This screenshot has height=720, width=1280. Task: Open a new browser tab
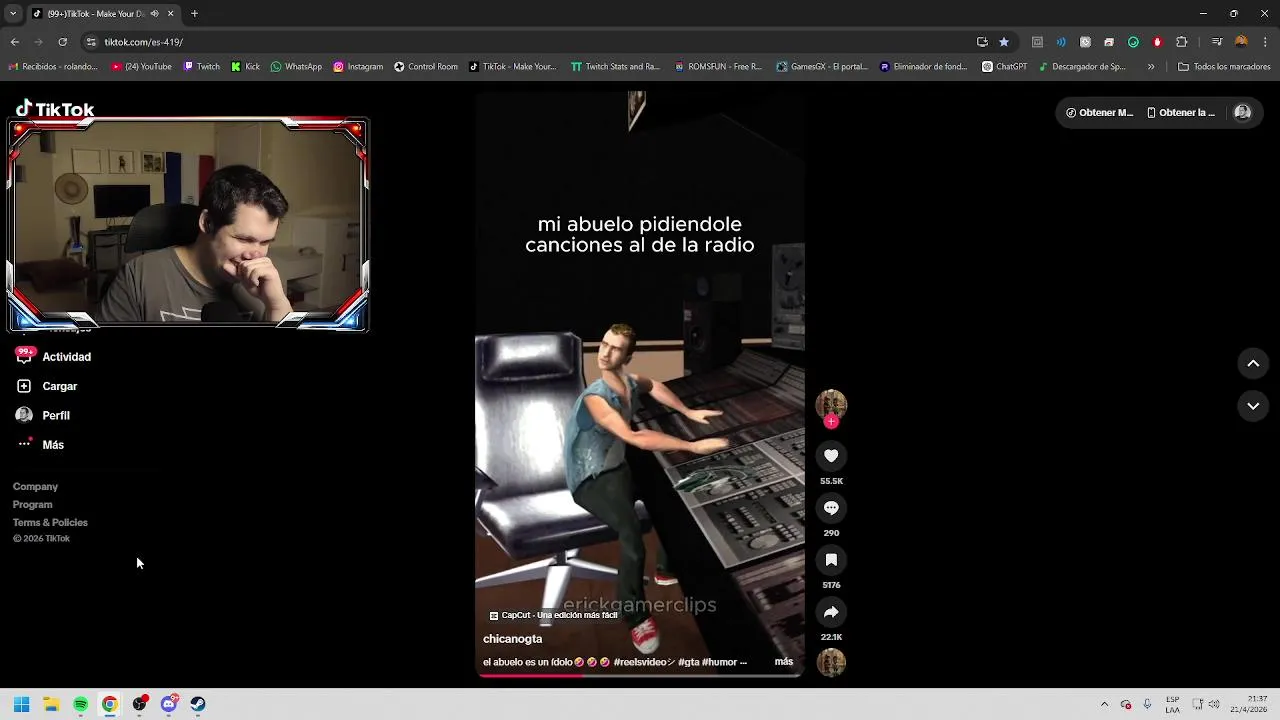(x=194, y=14)
